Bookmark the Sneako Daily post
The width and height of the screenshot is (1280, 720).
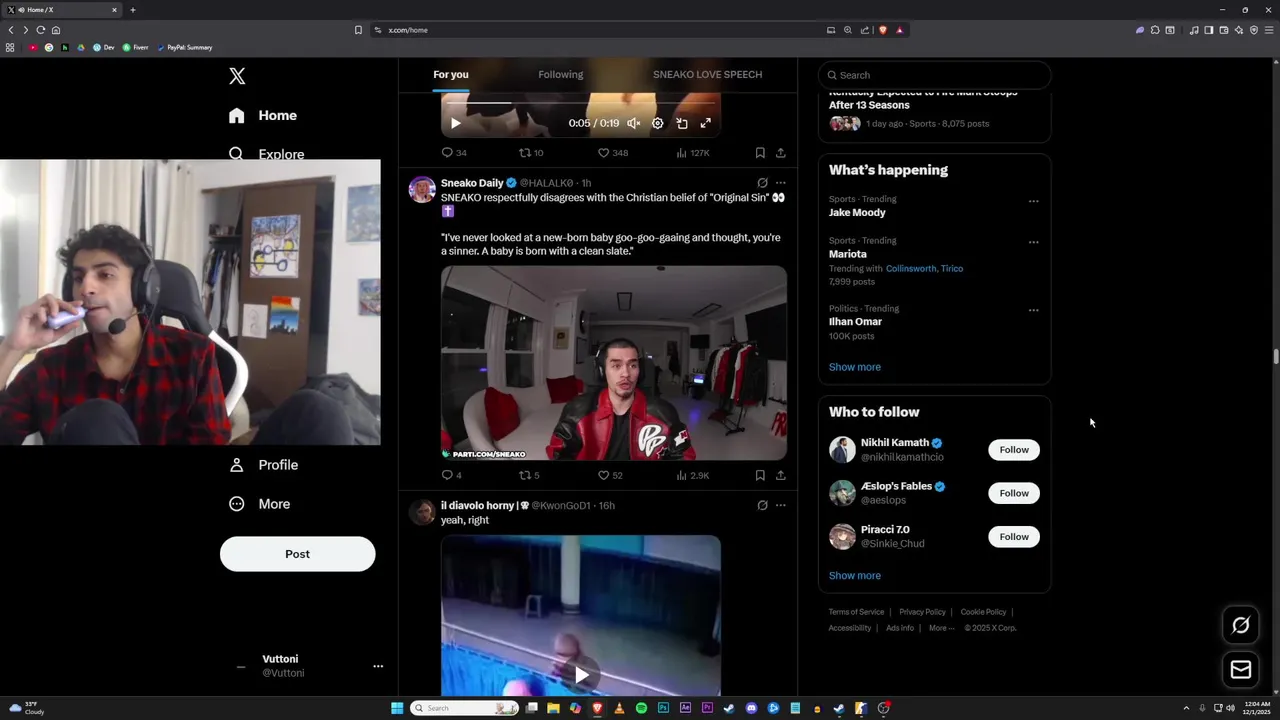click(760, 475)
